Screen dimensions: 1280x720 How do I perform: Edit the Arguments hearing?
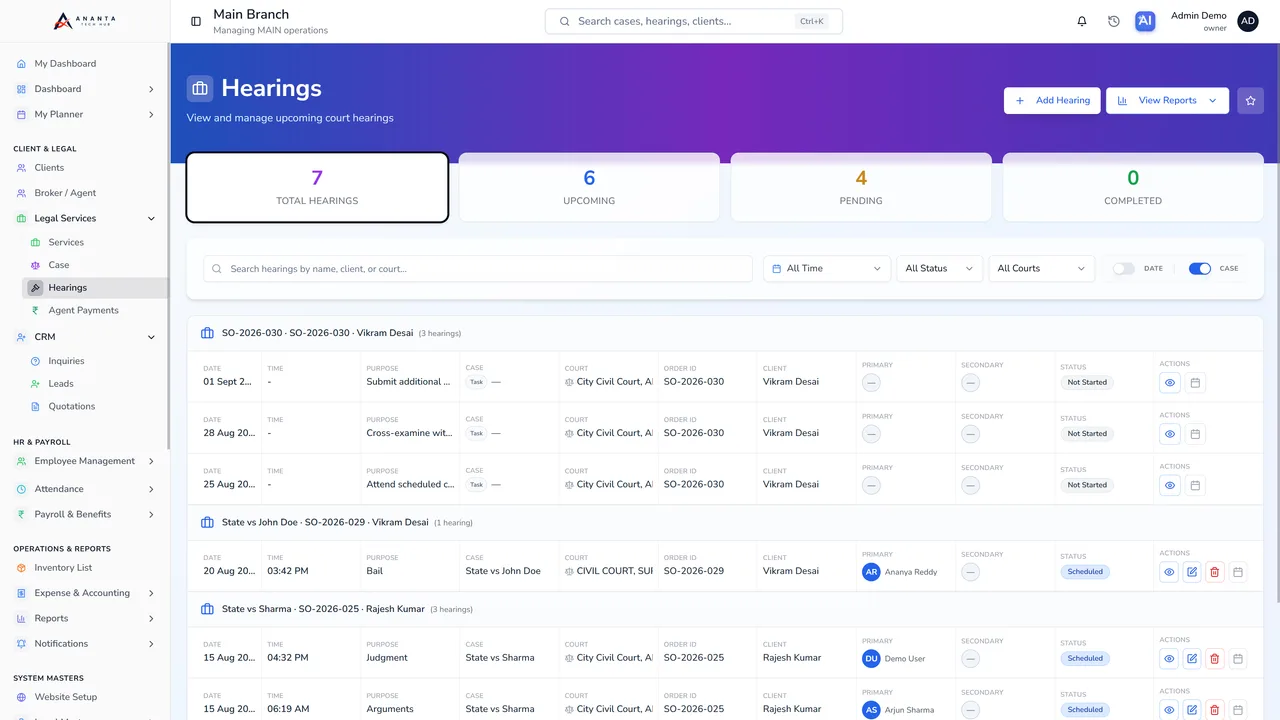1192,710
